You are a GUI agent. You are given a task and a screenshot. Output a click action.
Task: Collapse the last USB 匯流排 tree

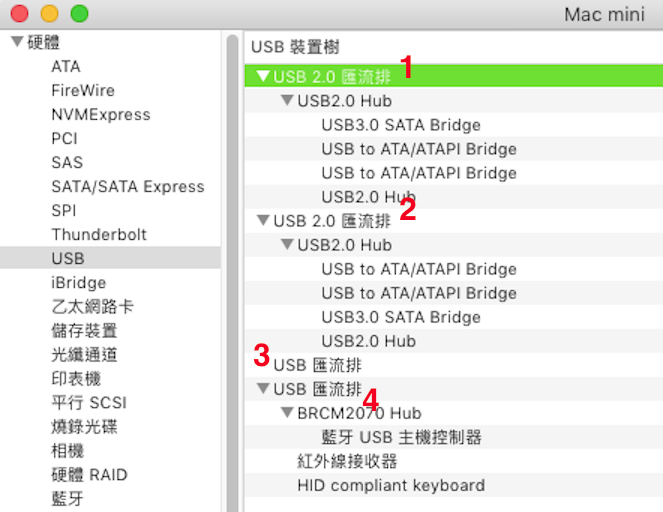coord(263,388)
